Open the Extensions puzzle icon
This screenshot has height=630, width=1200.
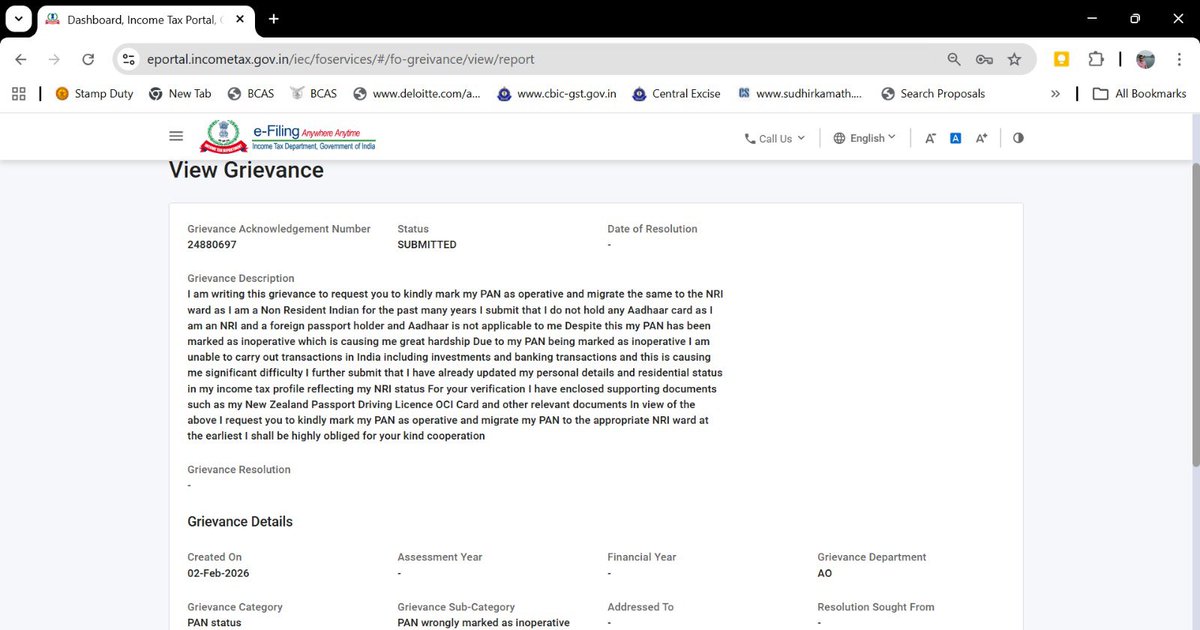click(x=1096, y=59)
